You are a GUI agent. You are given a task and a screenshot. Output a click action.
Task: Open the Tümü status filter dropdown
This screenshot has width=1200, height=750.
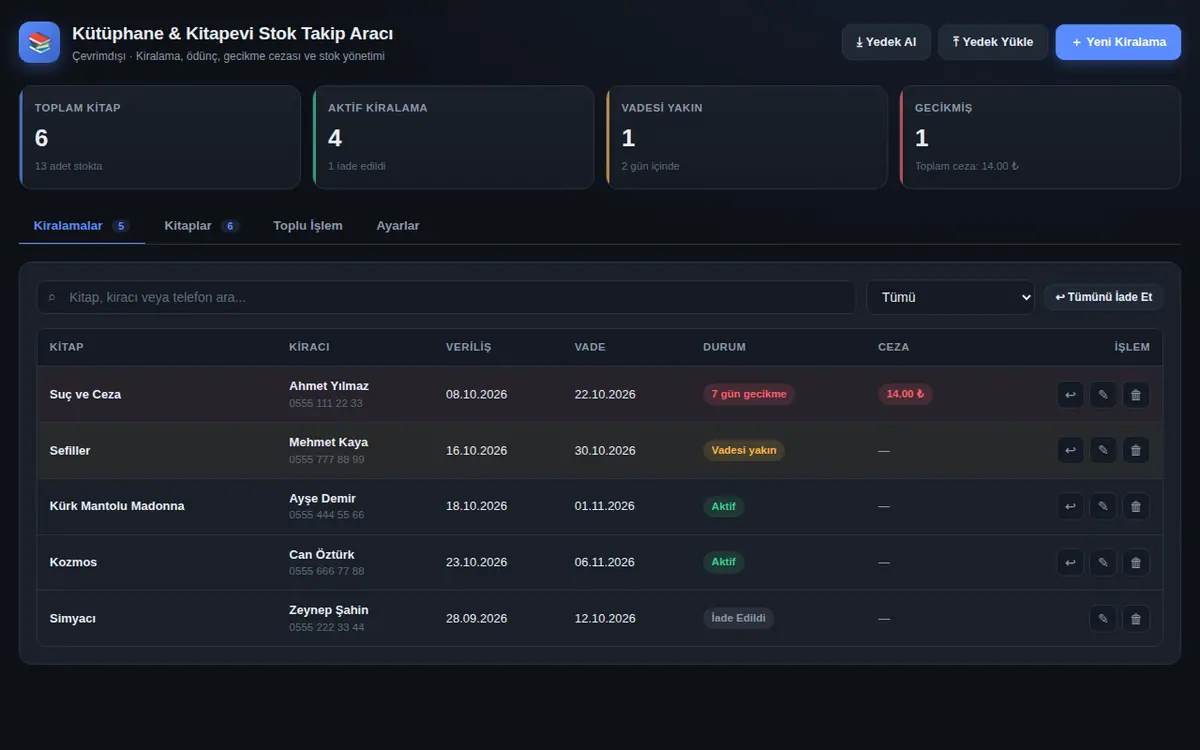tap(950, 297)
